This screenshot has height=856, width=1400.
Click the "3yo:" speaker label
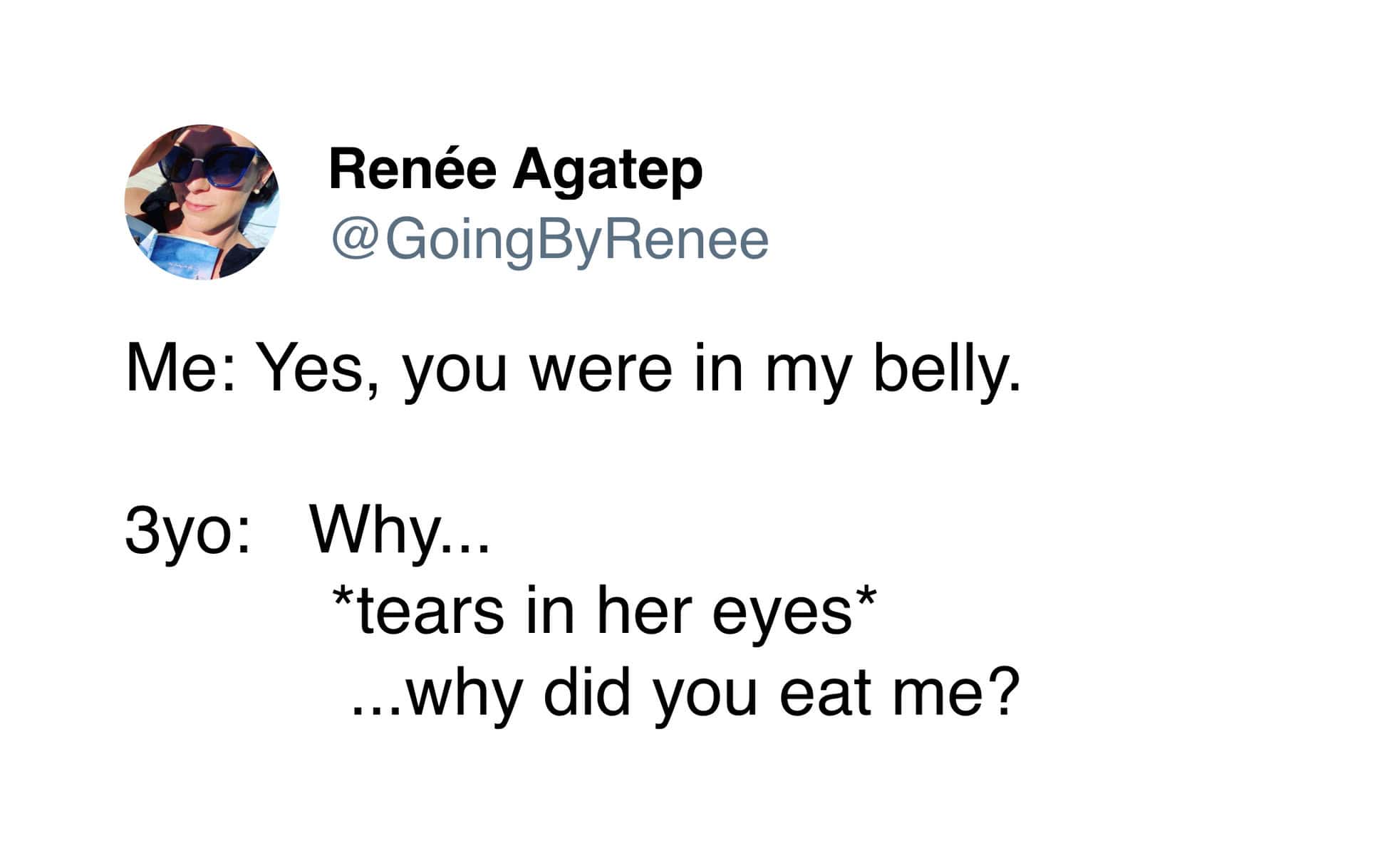click(x=187, y=531)
